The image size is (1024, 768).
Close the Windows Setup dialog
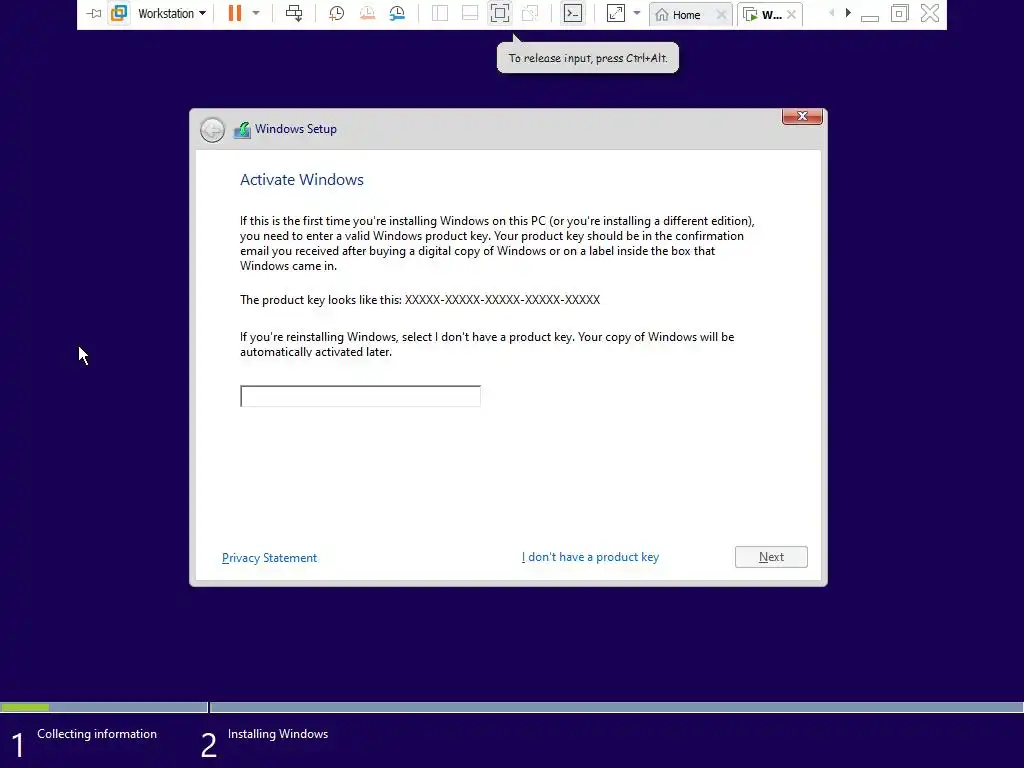click(802, 116)
